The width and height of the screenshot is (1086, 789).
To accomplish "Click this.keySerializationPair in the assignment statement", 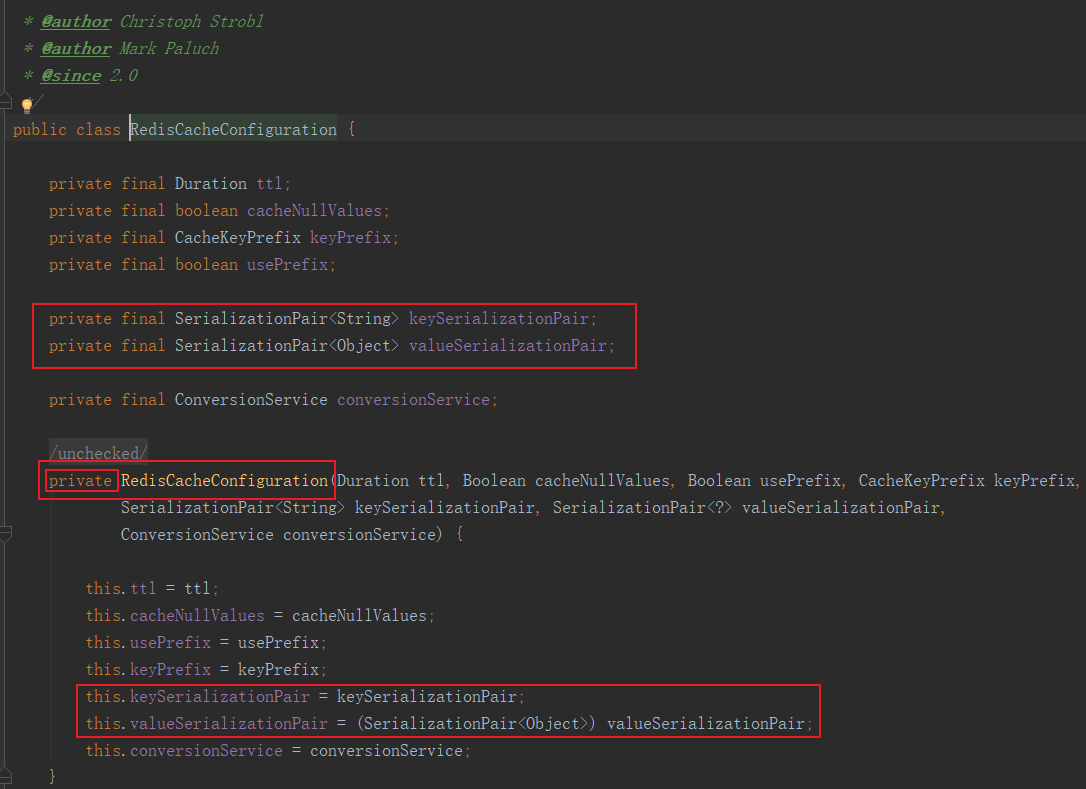I will 197,697.
